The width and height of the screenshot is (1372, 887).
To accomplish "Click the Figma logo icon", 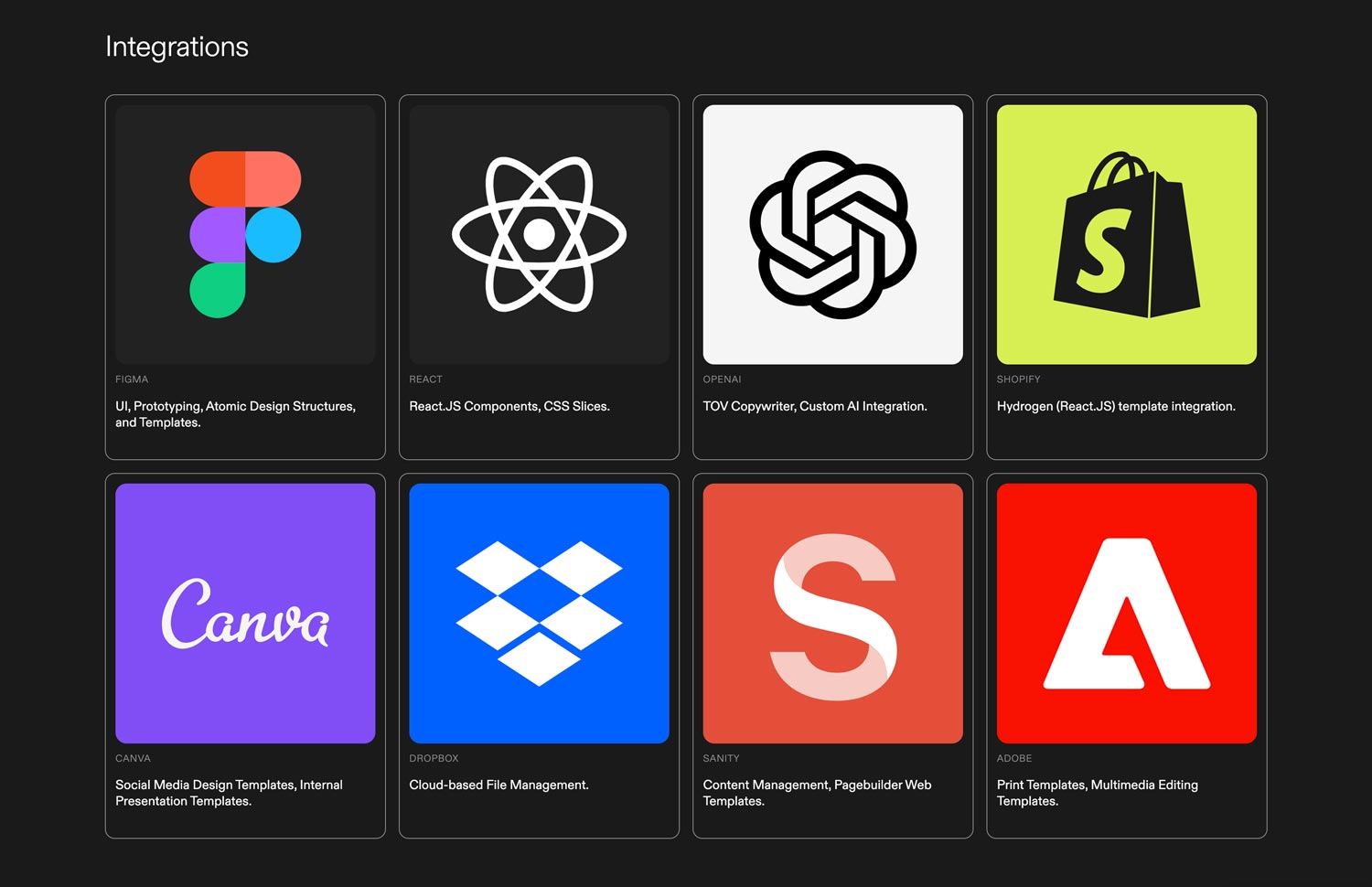I will pyautogui.click(x=245, y=235).
